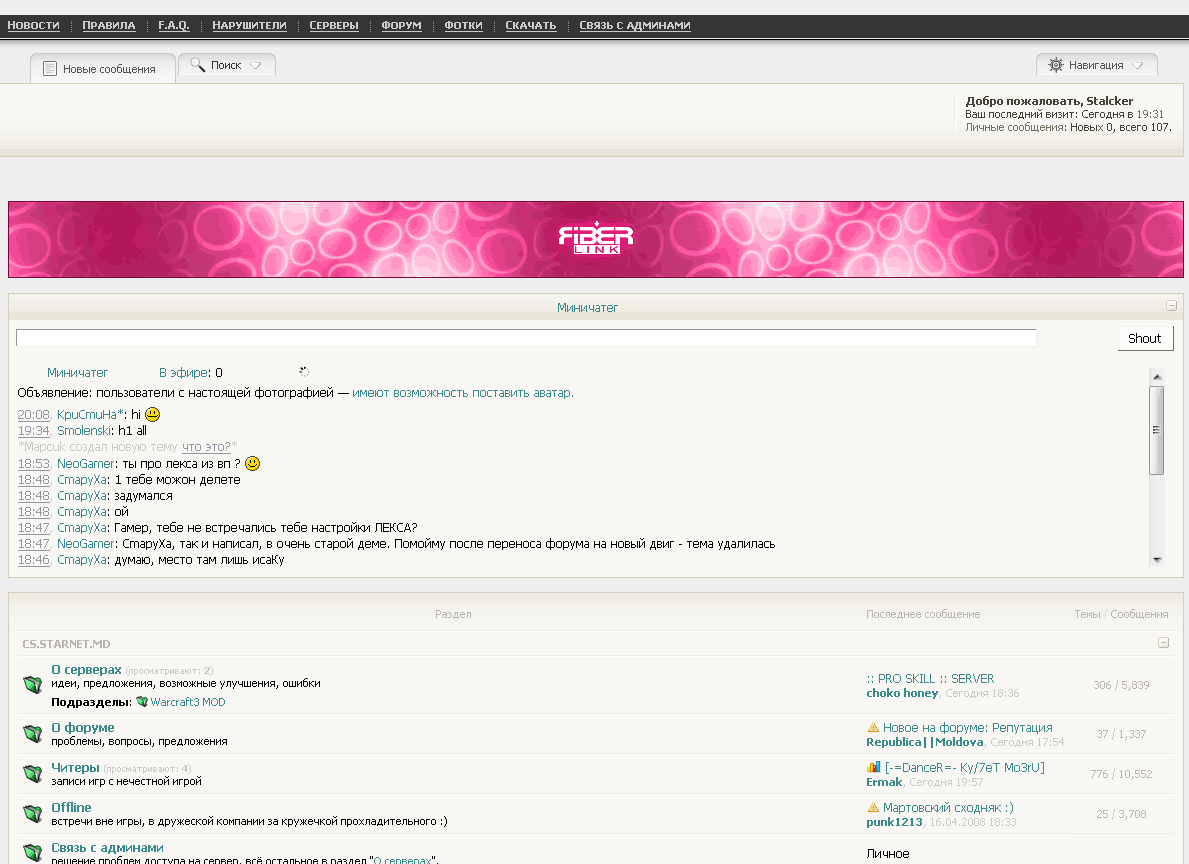Click the poll icon by DanceR post
Viewport: 1189px width, 864px height.
tap(874, 767)
